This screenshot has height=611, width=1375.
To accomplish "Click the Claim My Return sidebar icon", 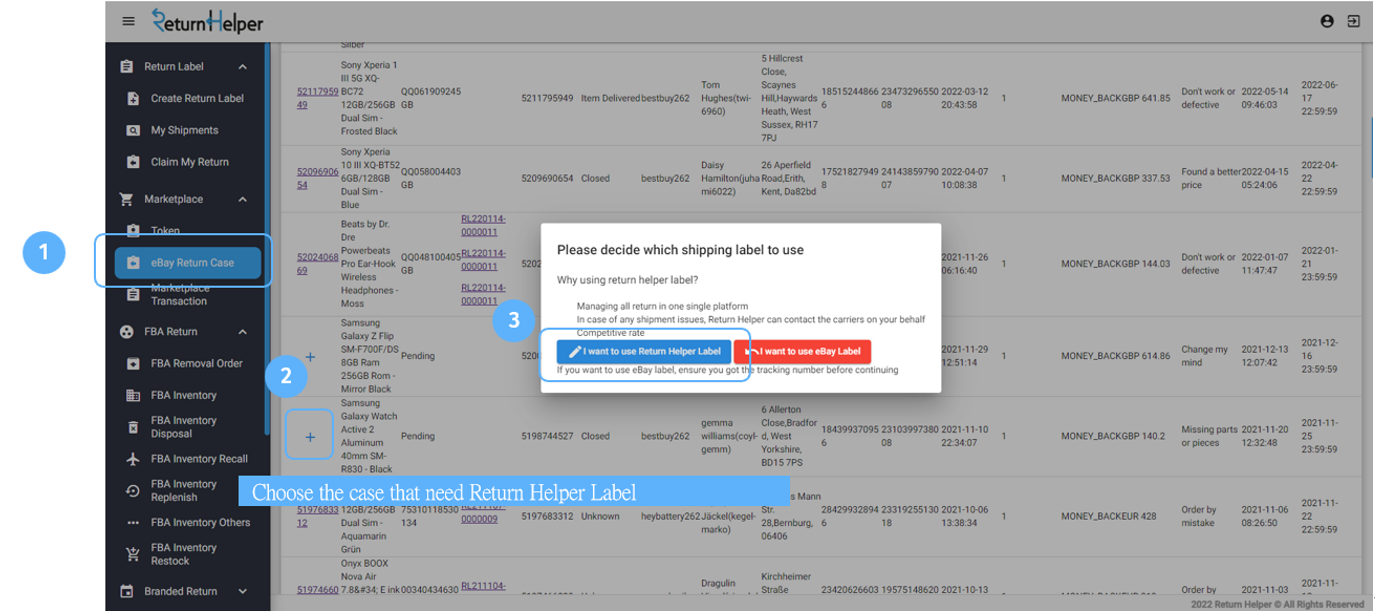I will [133, 162].
